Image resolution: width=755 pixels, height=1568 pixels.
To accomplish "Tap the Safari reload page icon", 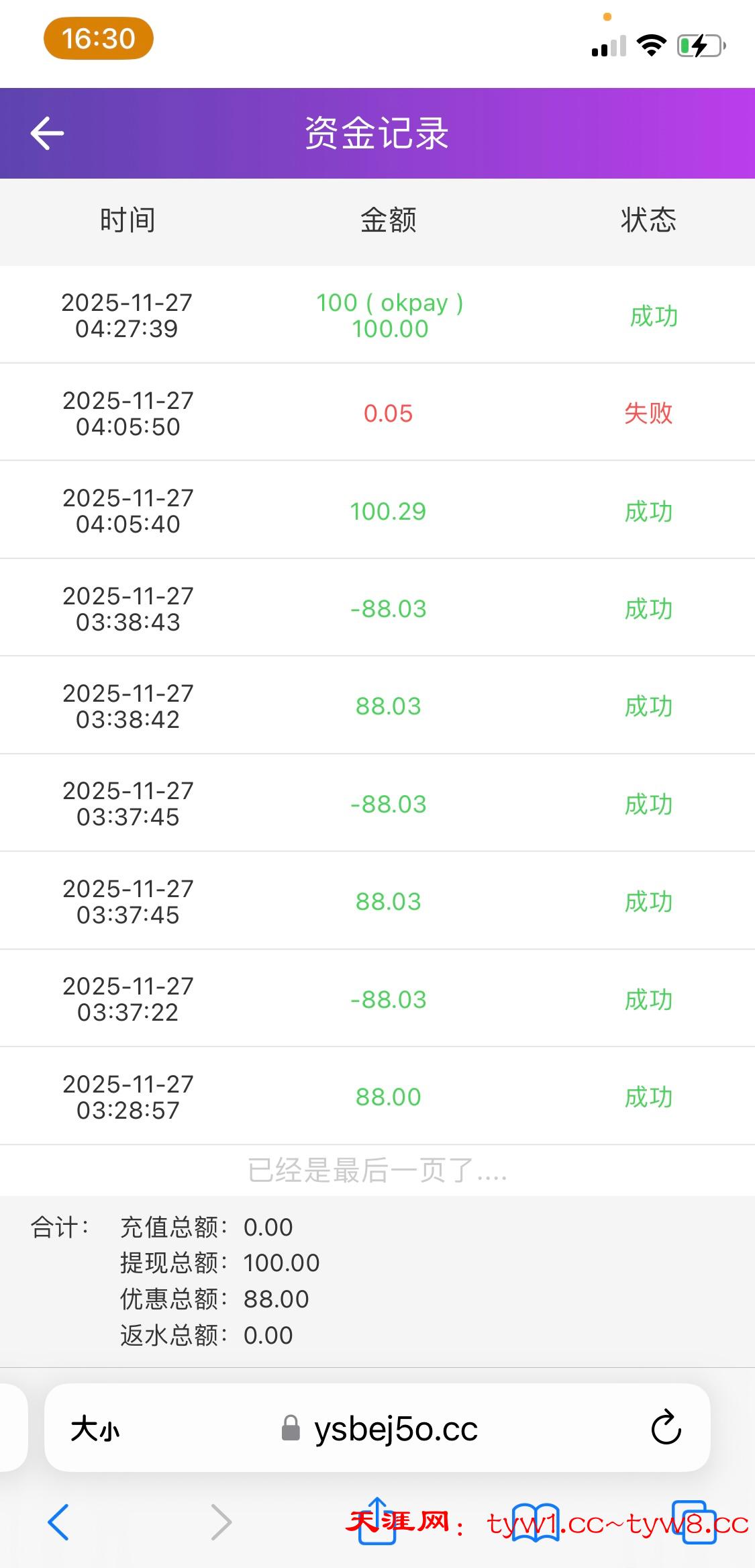I will [666, 1427].
